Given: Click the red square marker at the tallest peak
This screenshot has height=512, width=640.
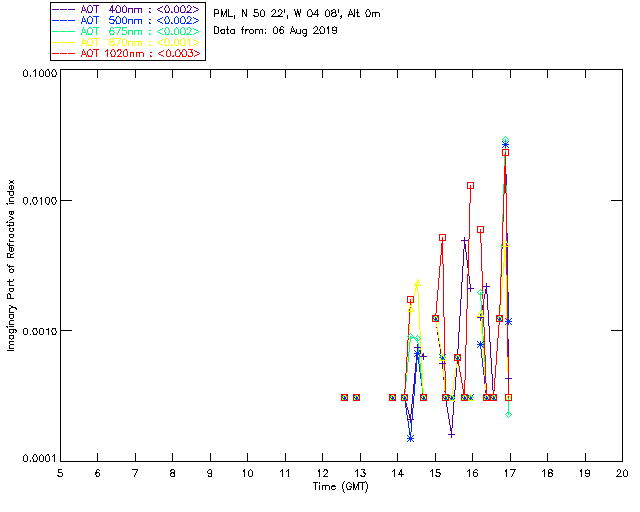Looking at the screenshot, I should pyautogui.click(x=506, y=153).
